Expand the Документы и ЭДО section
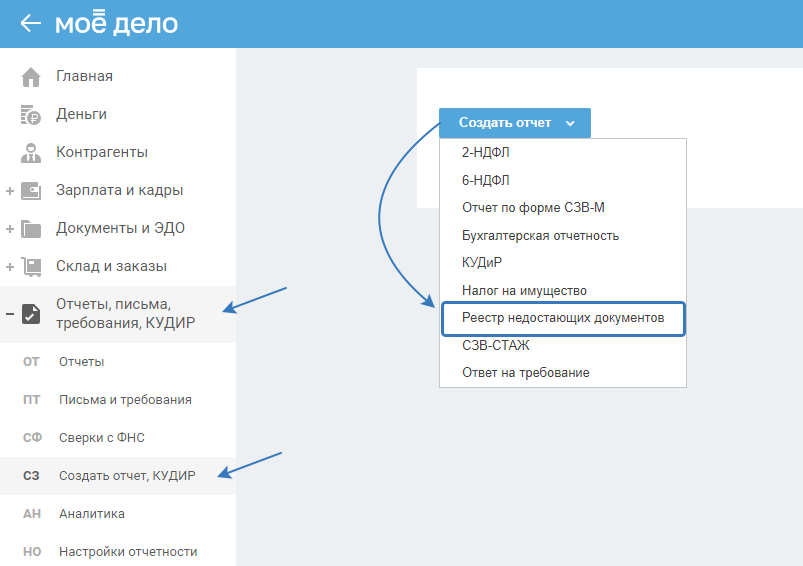Viewport: 803px width, 566px height. click(9, 229)
